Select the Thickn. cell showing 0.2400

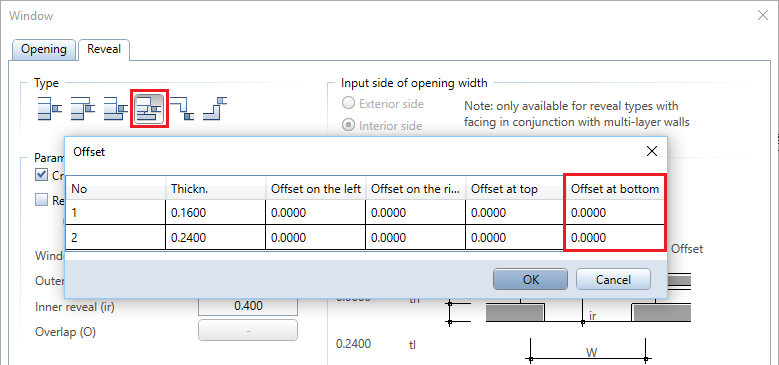pos(216,237)
